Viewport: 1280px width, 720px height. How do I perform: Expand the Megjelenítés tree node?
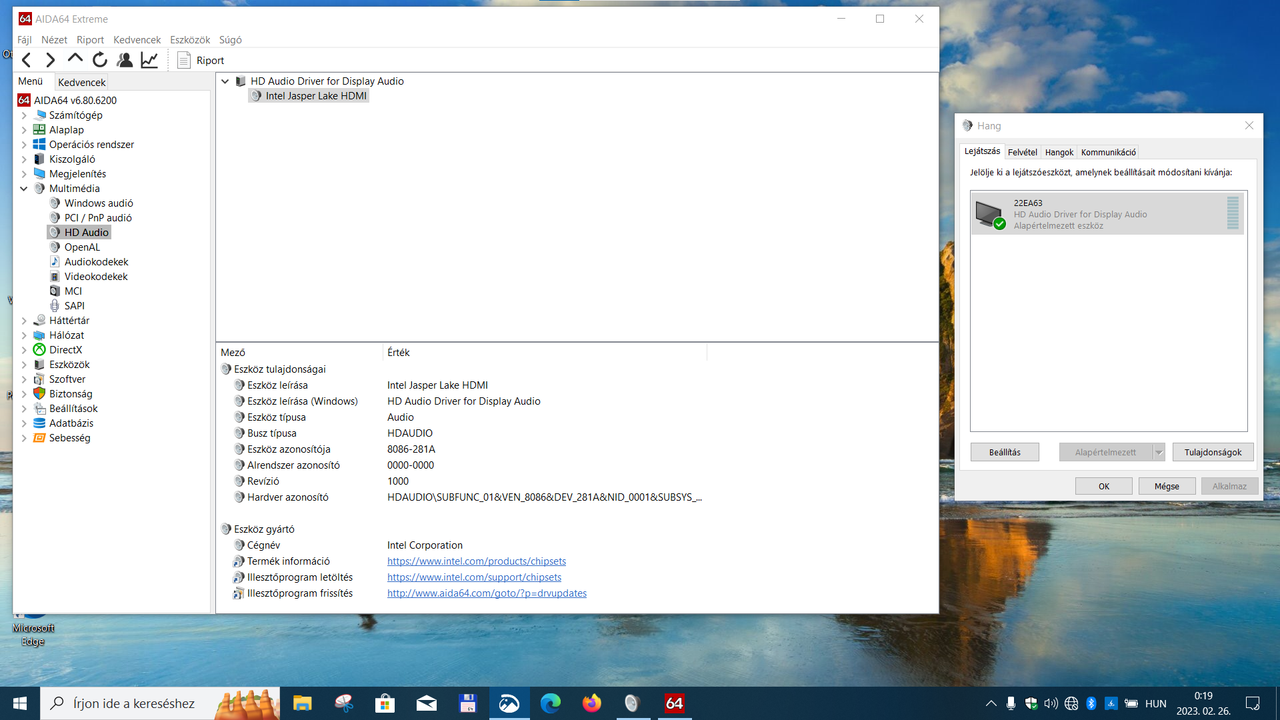24,174
